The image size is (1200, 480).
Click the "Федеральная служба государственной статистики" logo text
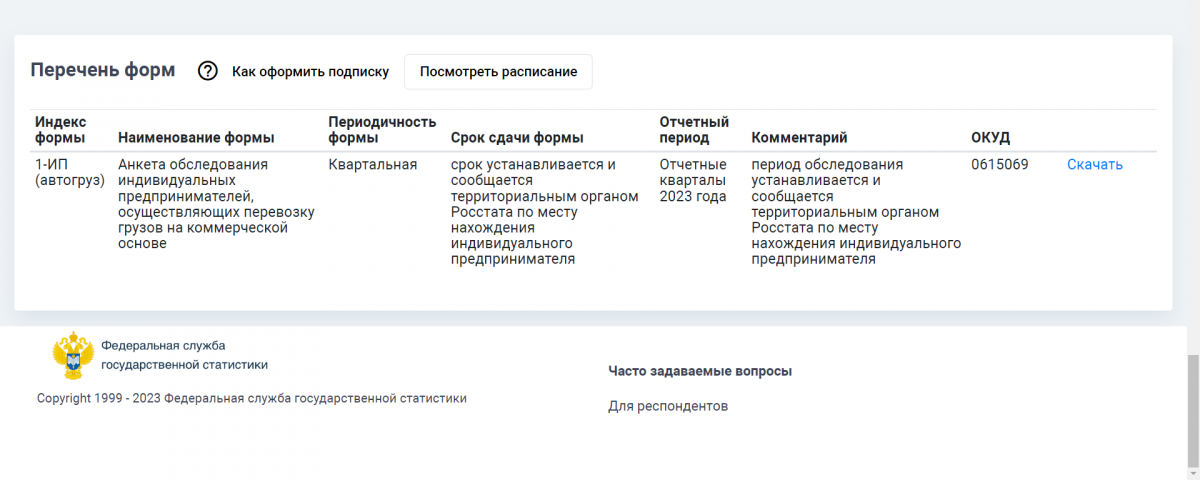(x=184, y=355)
